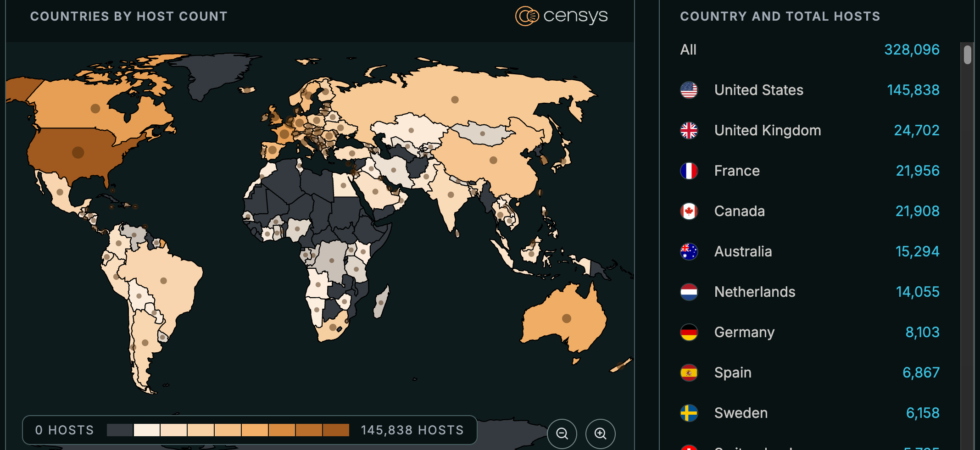Click the Canada flag icon

(x=689, y=211)
